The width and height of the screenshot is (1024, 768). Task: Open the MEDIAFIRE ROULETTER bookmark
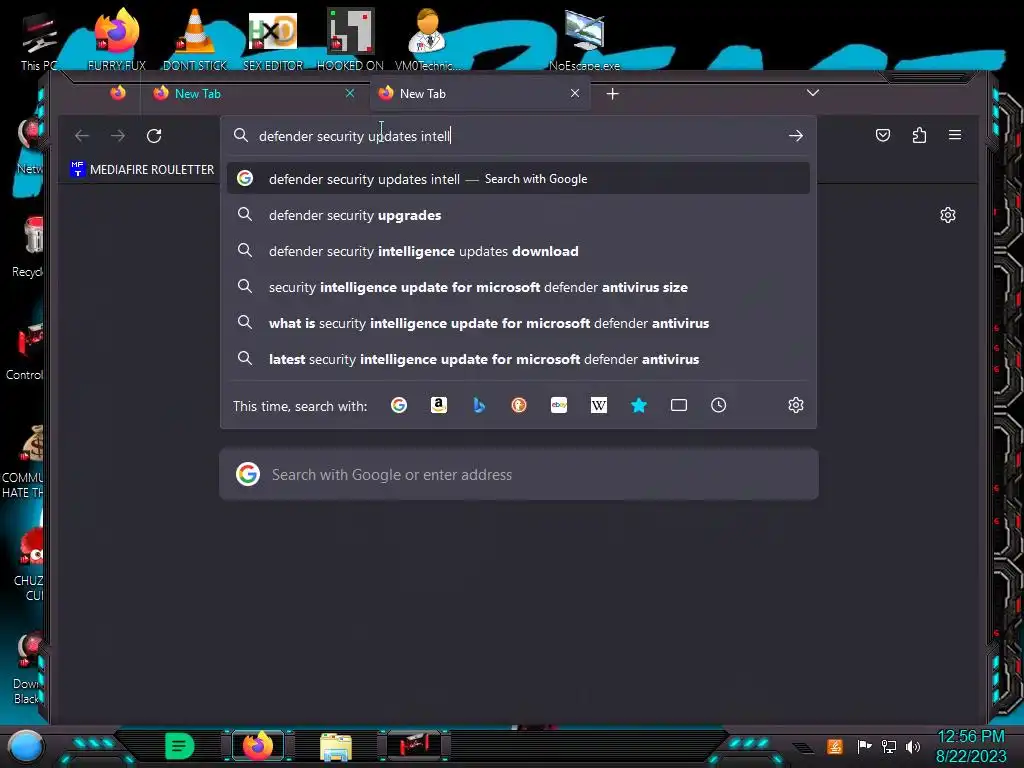click(x=142, y=170)
